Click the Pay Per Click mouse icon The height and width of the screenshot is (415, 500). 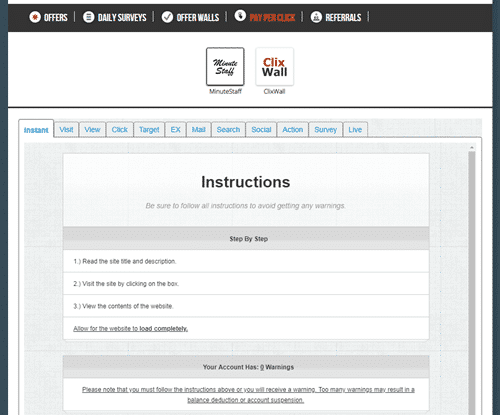click(240, 15)
